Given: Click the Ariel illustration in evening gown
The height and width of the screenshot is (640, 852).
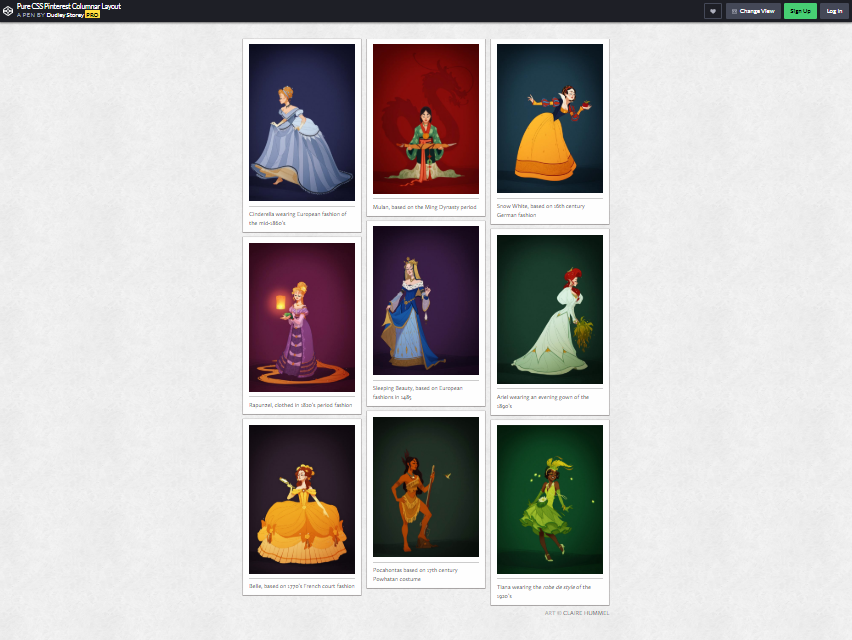Looking at the screenshot, I should tap(549, 309).
